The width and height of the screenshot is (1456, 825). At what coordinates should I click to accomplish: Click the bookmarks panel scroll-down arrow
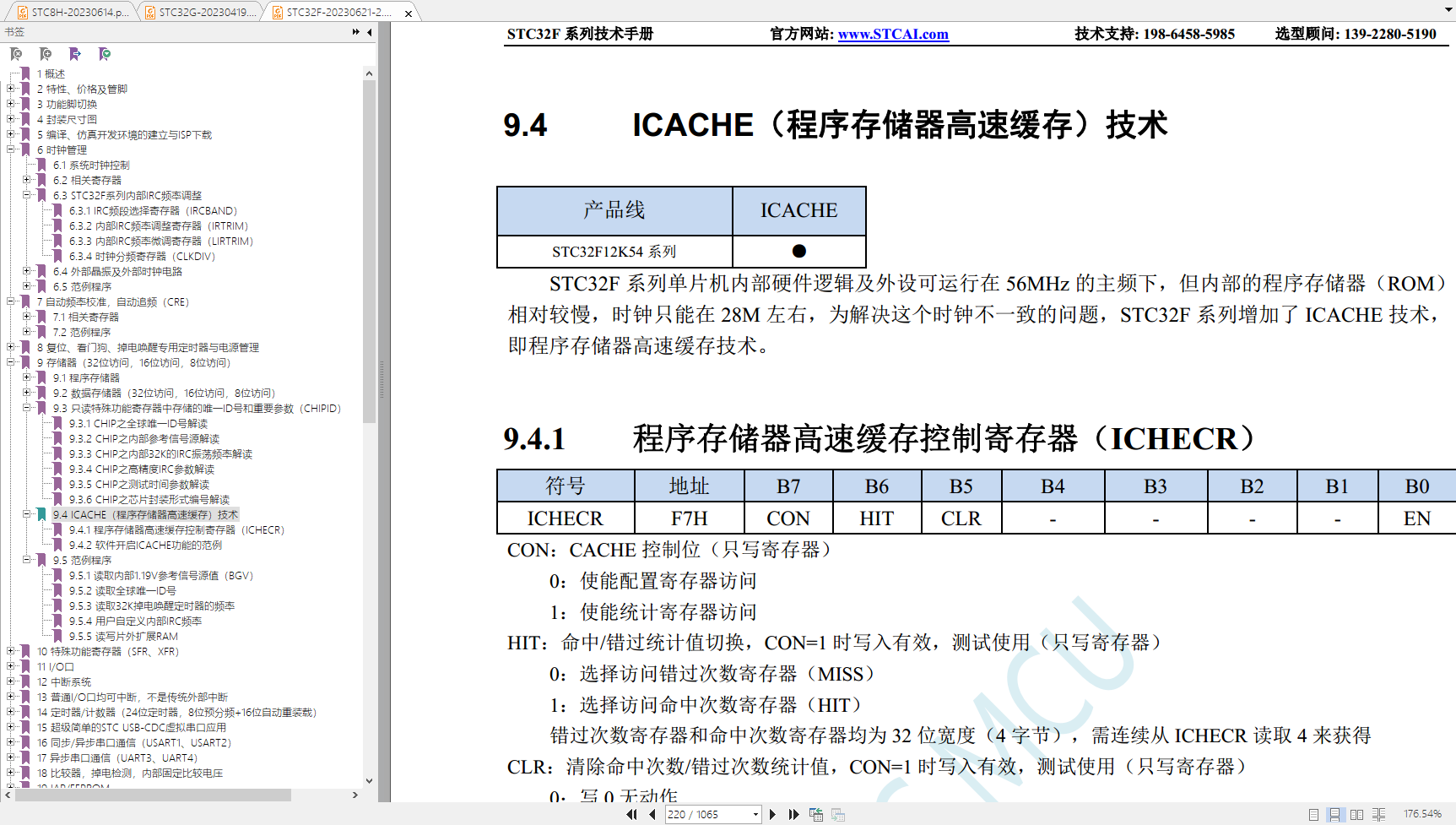369,781
